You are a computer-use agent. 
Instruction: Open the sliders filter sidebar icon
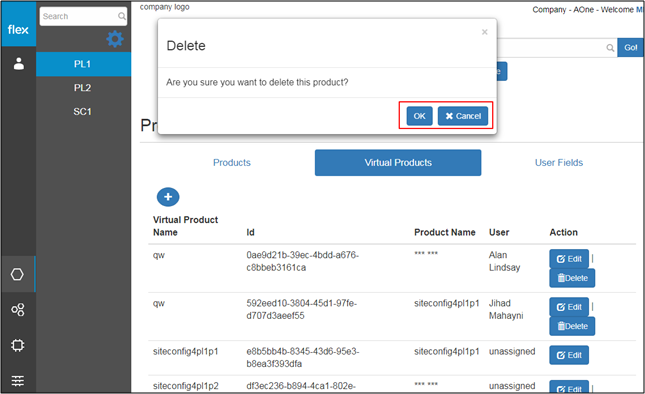[x=18, y=380]
